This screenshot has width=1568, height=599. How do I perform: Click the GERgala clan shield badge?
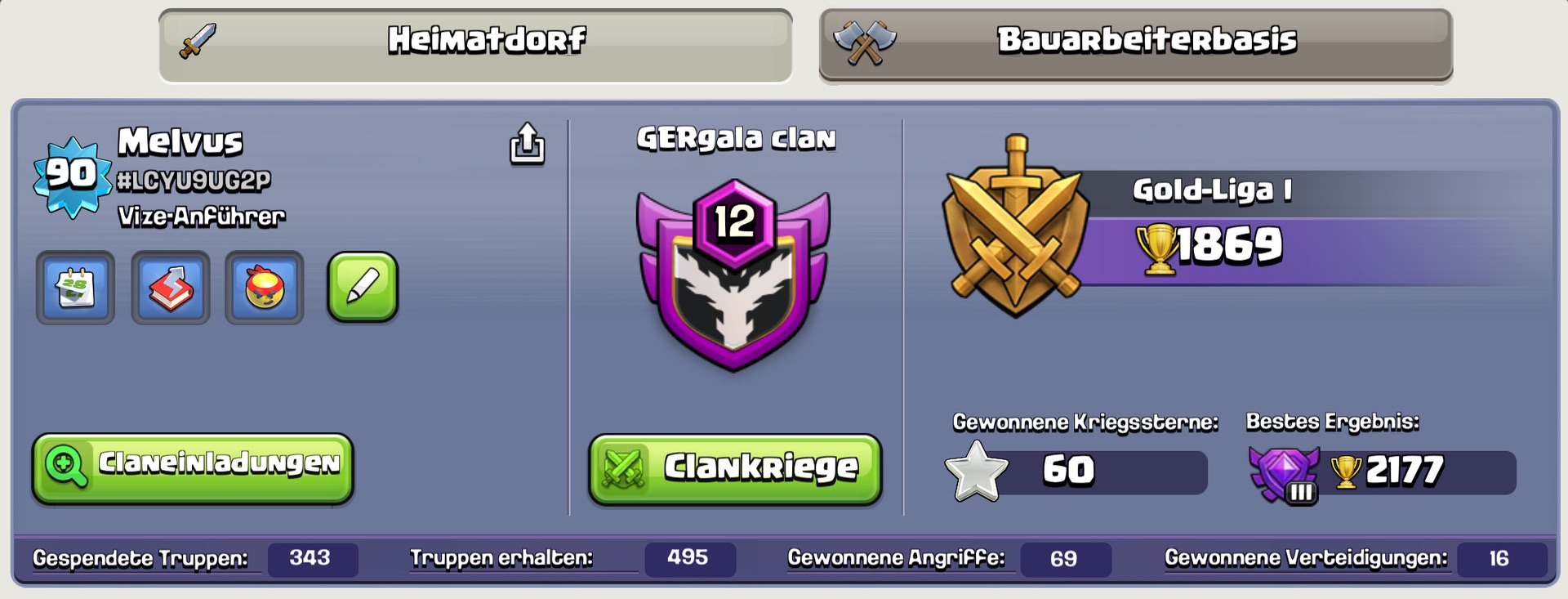pyautogui.click(x=733, y=276)
